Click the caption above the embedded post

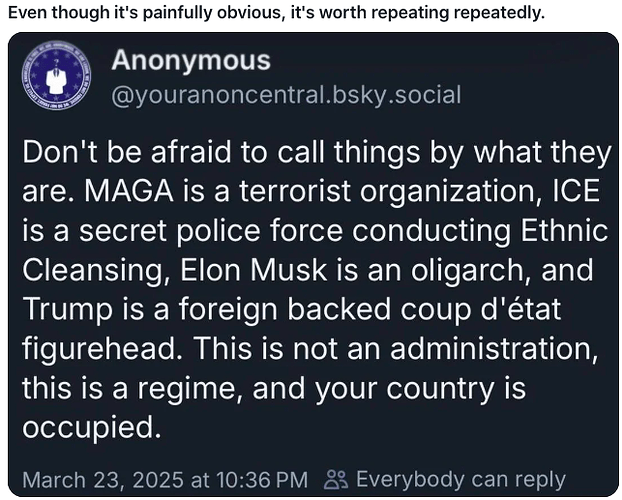point(276,13)
